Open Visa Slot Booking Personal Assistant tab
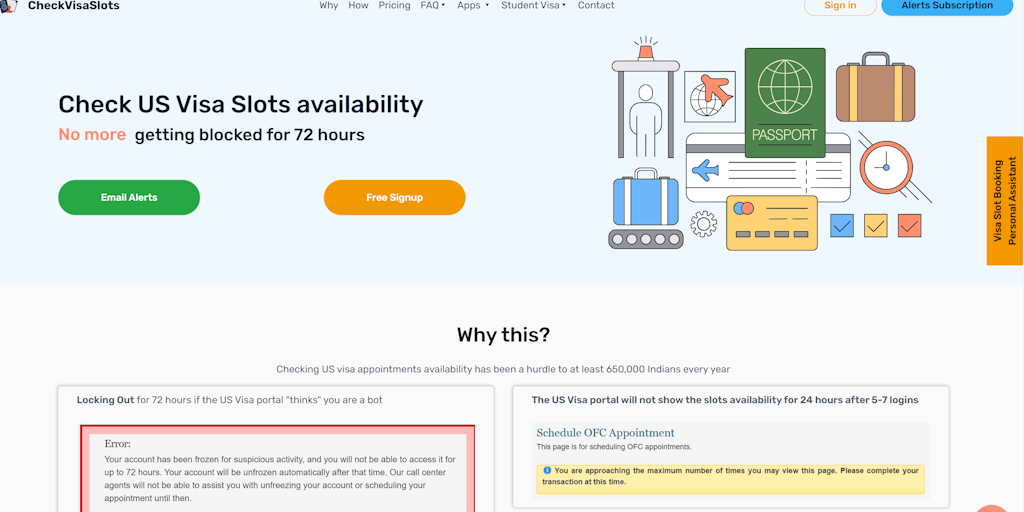The image size is (1024, 512). click(1004, 200)
